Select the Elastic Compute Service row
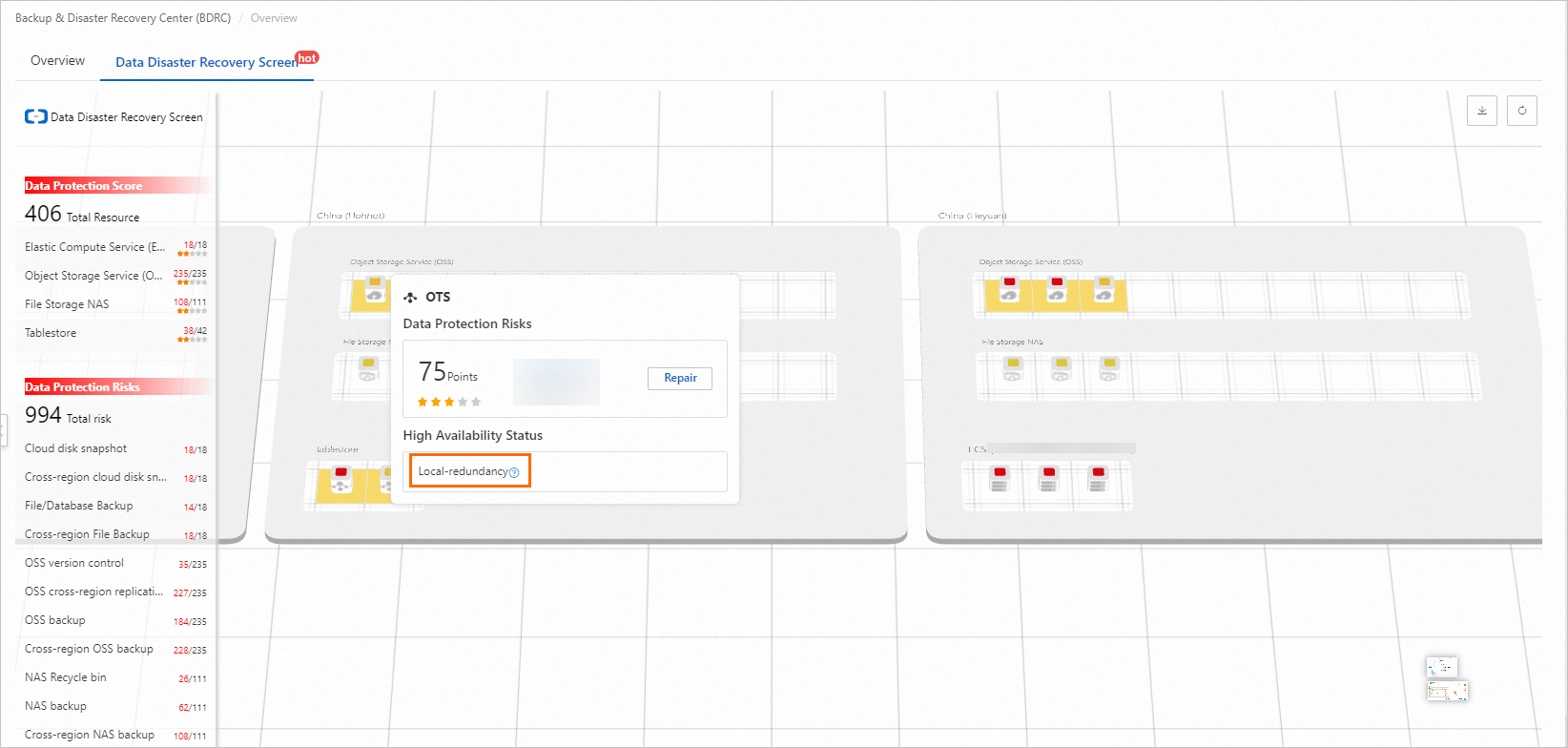1568x748 pixels. [115, 247]
